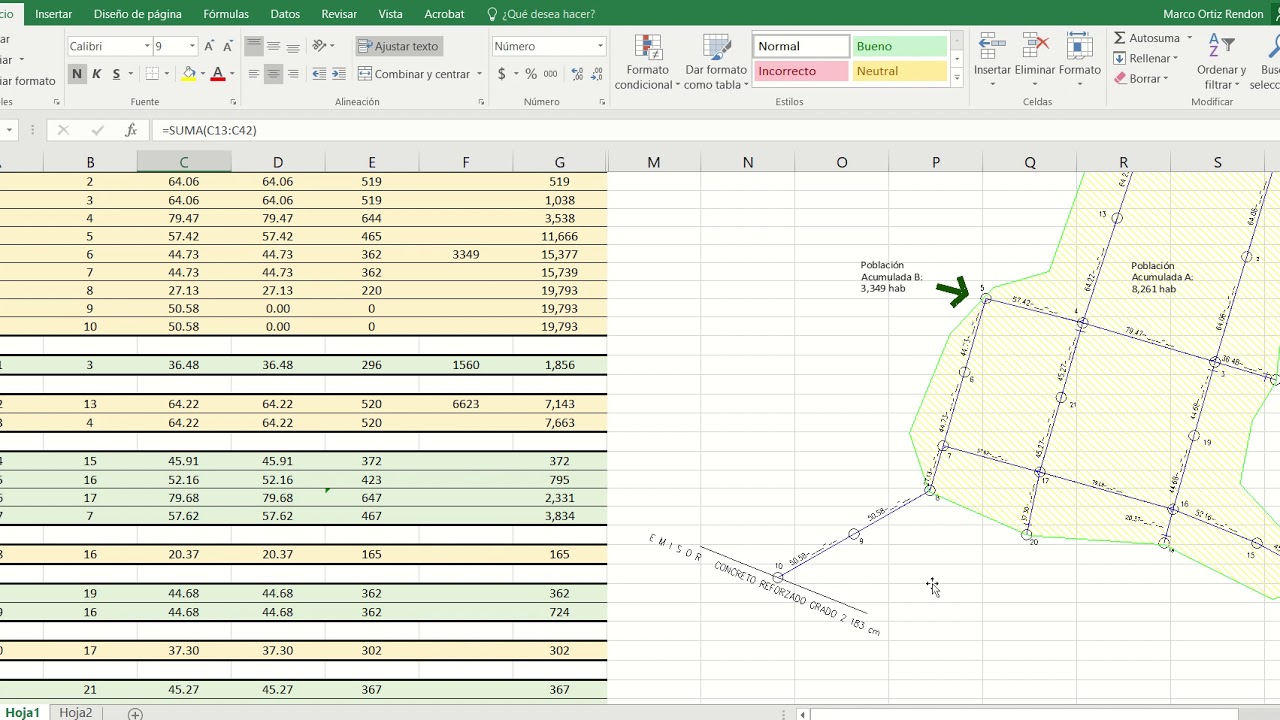1280x720 pixels.
Task: Align text left
Action: point(253,74)
